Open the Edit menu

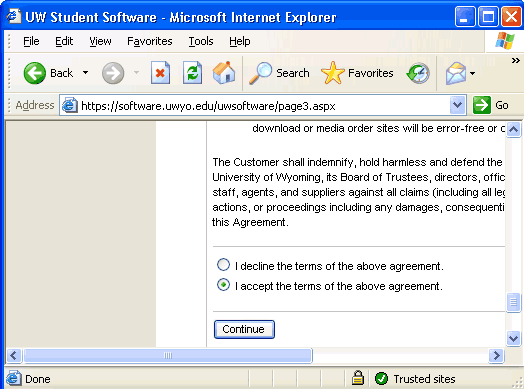pyautogui.click(x=64, y=41)
